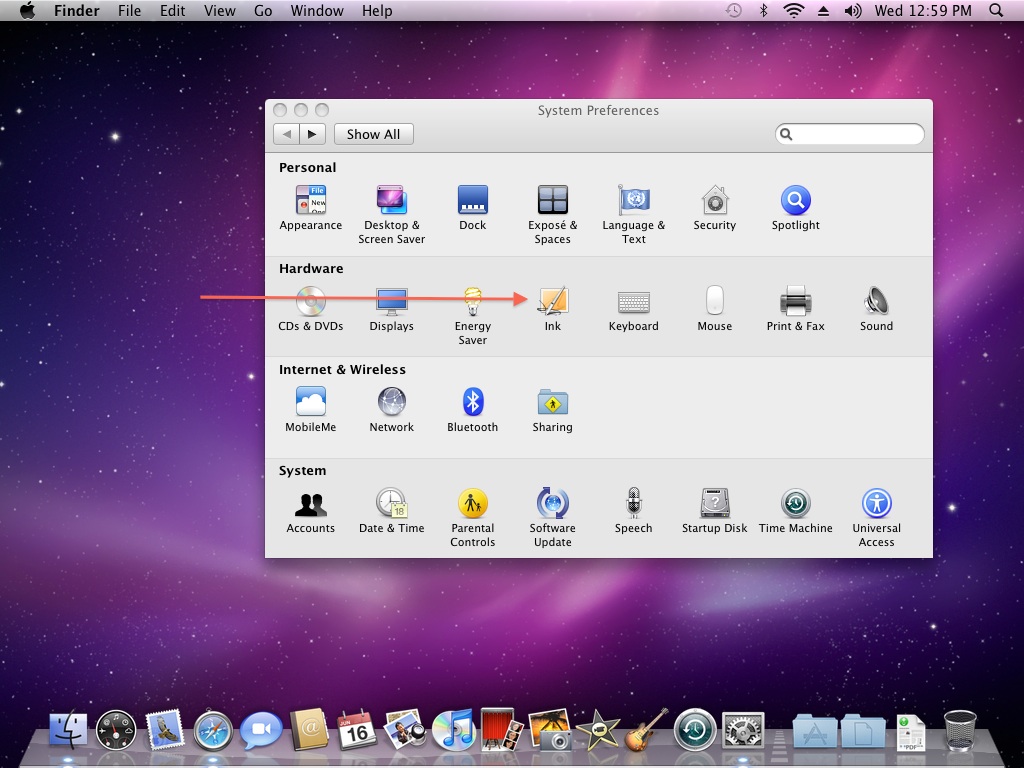The image size is (1024, 768).
Task: Open Energy Saver preferences
Action: click(472, 316)
